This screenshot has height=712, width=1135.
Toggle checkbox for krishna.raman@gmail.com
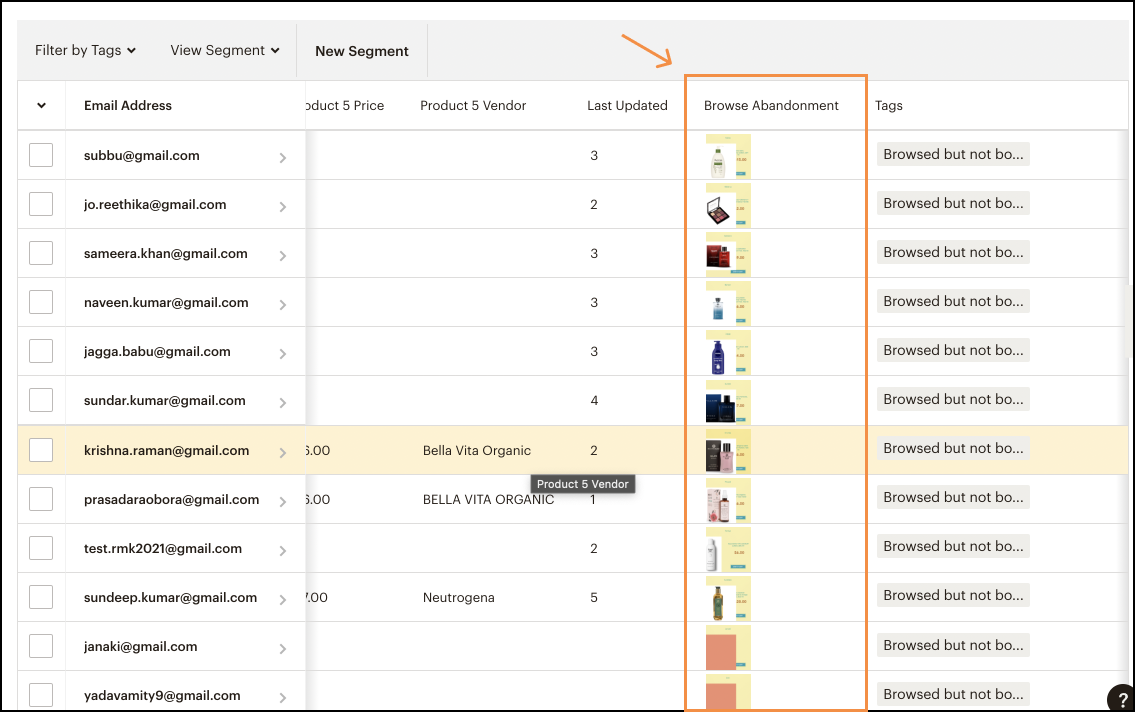point(41,450)
